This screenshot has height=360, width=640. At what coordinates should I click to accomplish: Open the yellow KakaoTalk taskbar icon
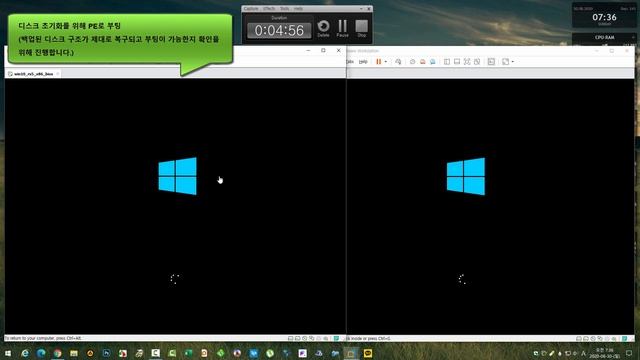[368, 353]
